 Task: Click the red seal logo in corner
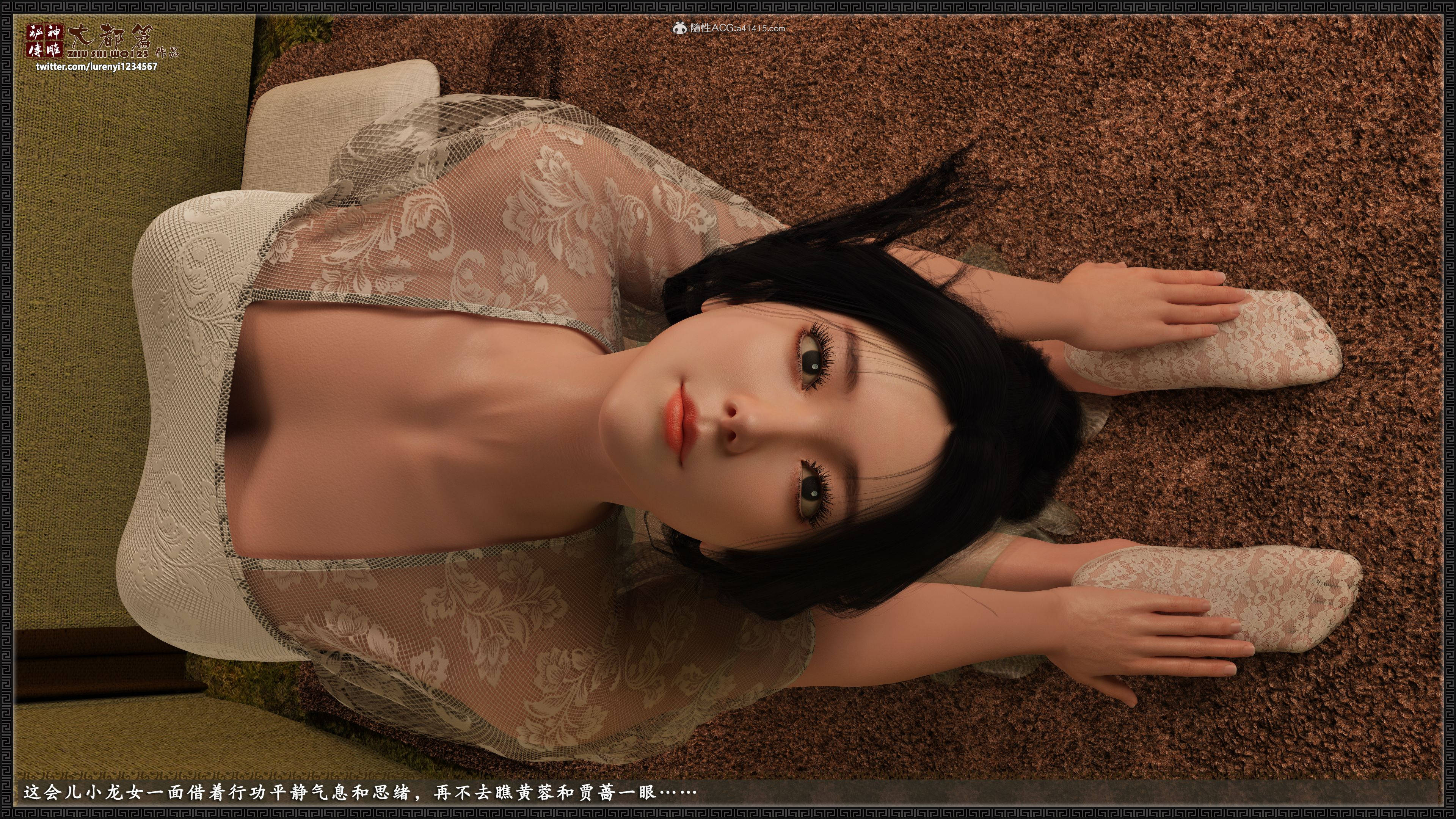(x=46, y=41)
